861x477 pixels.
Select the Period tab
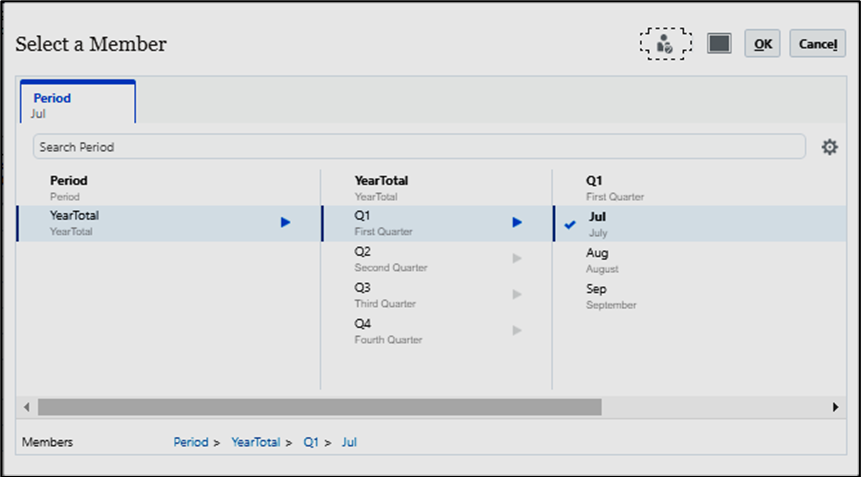(78, 102)
